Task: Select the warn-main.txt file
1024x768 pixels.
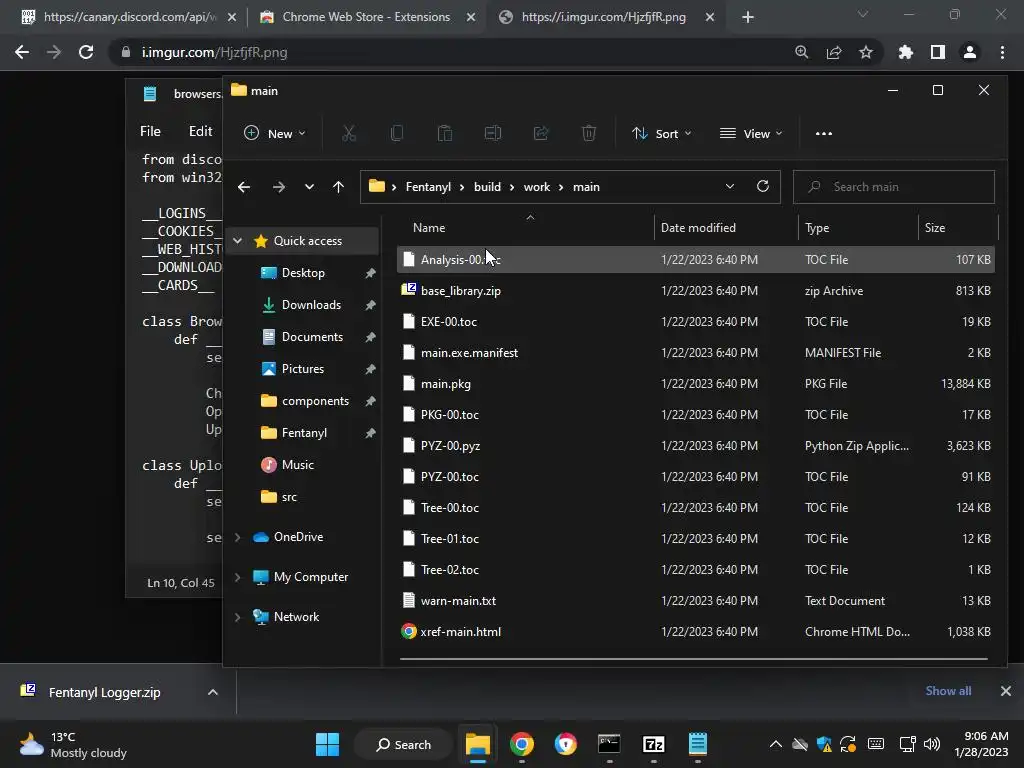Action: (696, 601)
